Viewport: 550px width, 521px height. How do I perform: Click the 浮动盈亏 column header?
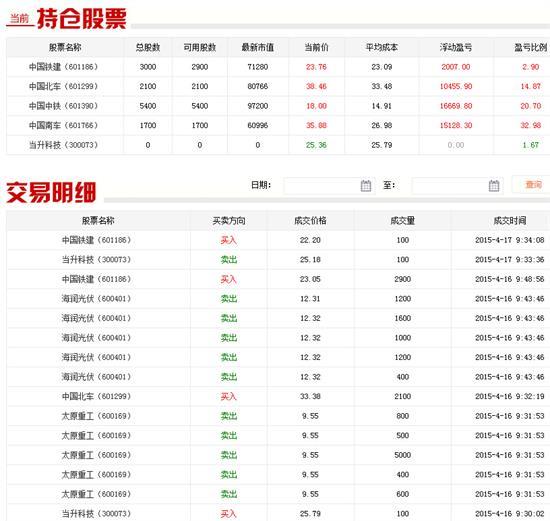point(456,47)
